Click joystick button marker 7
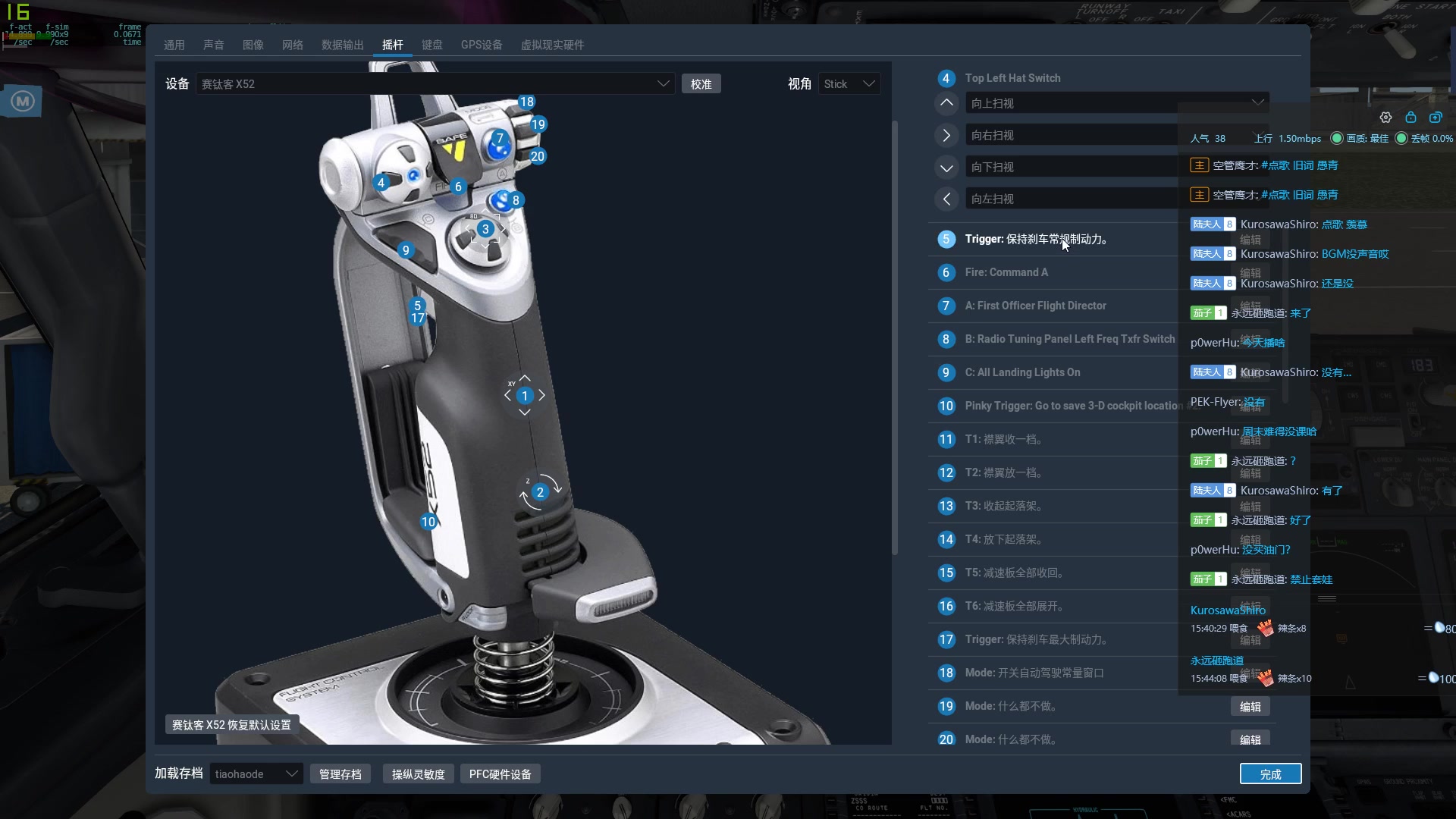 pos(500,138)
